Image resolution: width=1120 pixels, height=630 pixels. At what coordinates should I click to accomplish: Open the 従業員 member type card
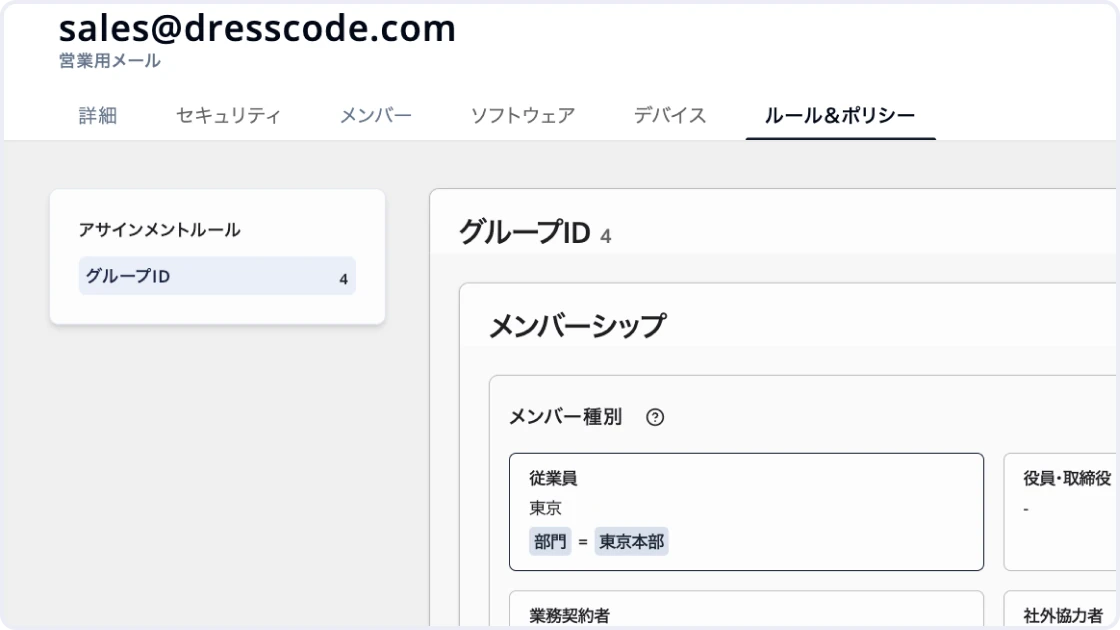(x=746, y=512)
